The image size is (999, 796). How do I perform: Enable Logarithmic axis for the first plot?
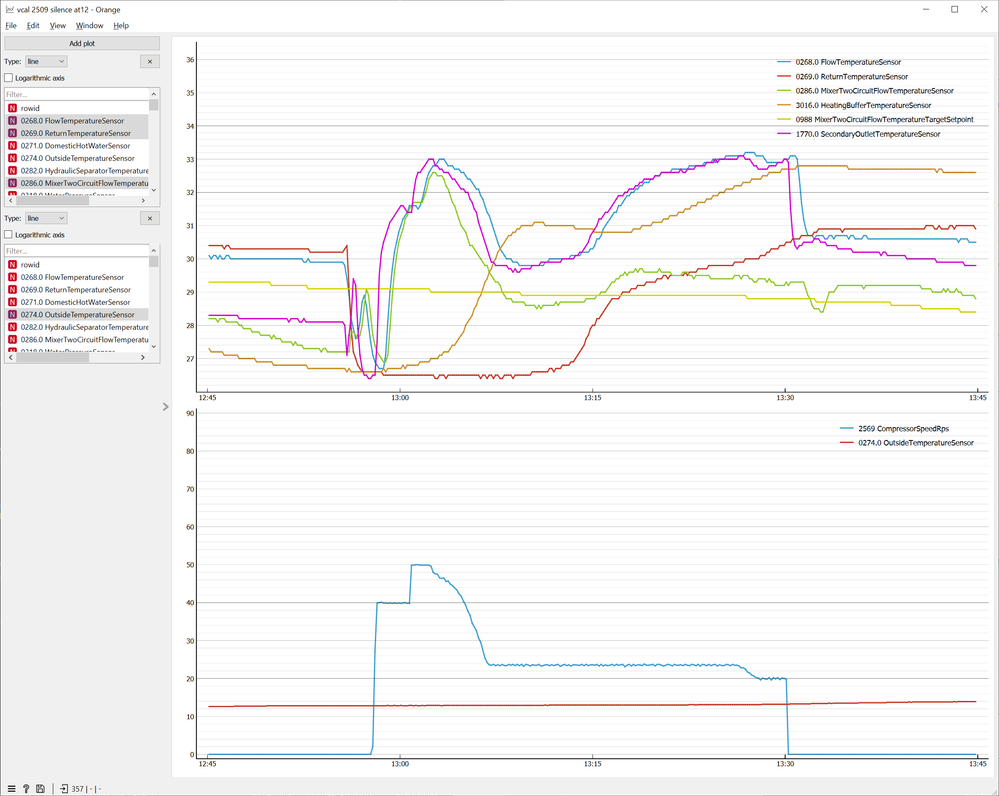click(9, 78)
